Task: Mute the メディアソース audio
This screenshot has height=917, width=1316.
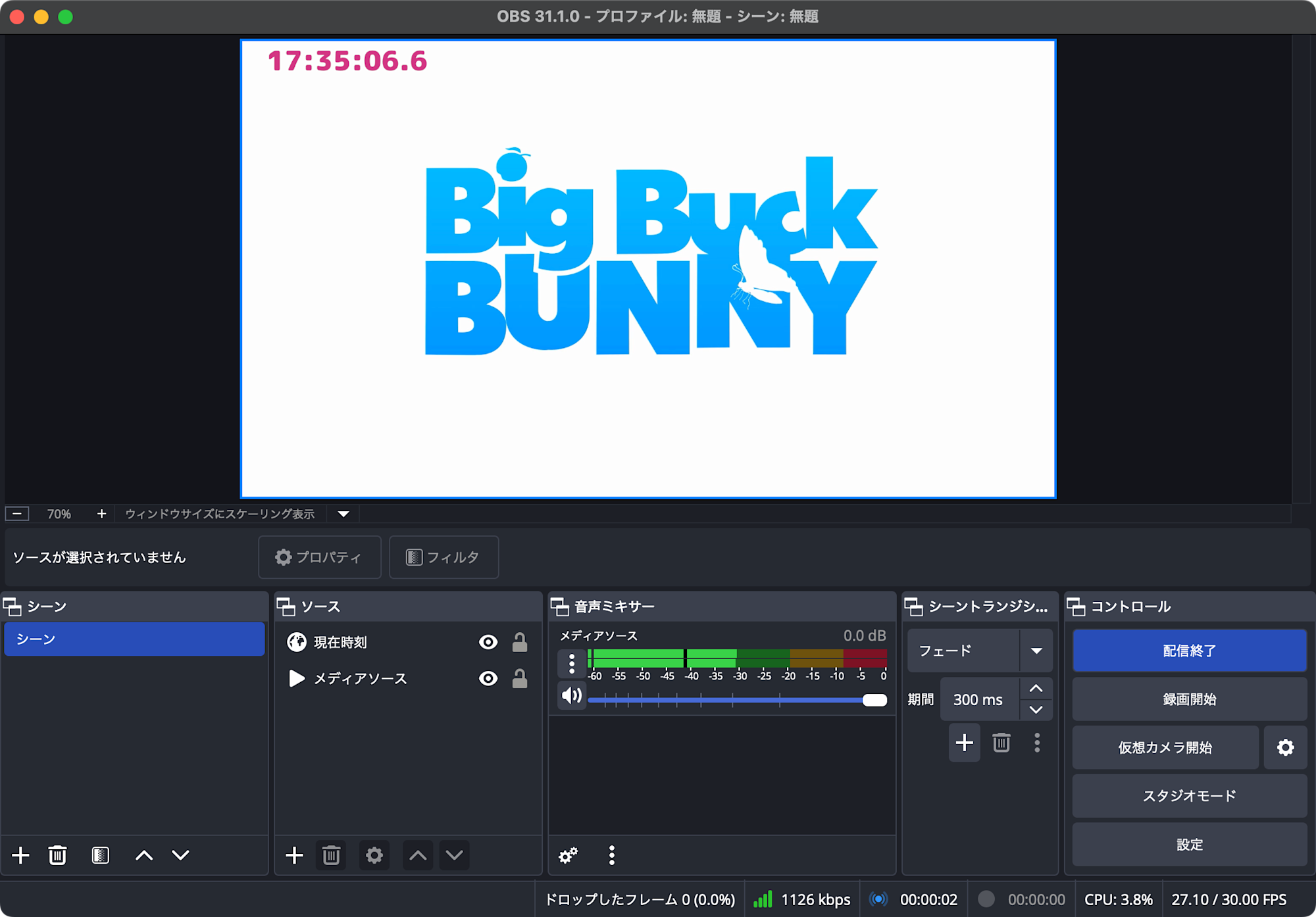Action: coord(572,696)
